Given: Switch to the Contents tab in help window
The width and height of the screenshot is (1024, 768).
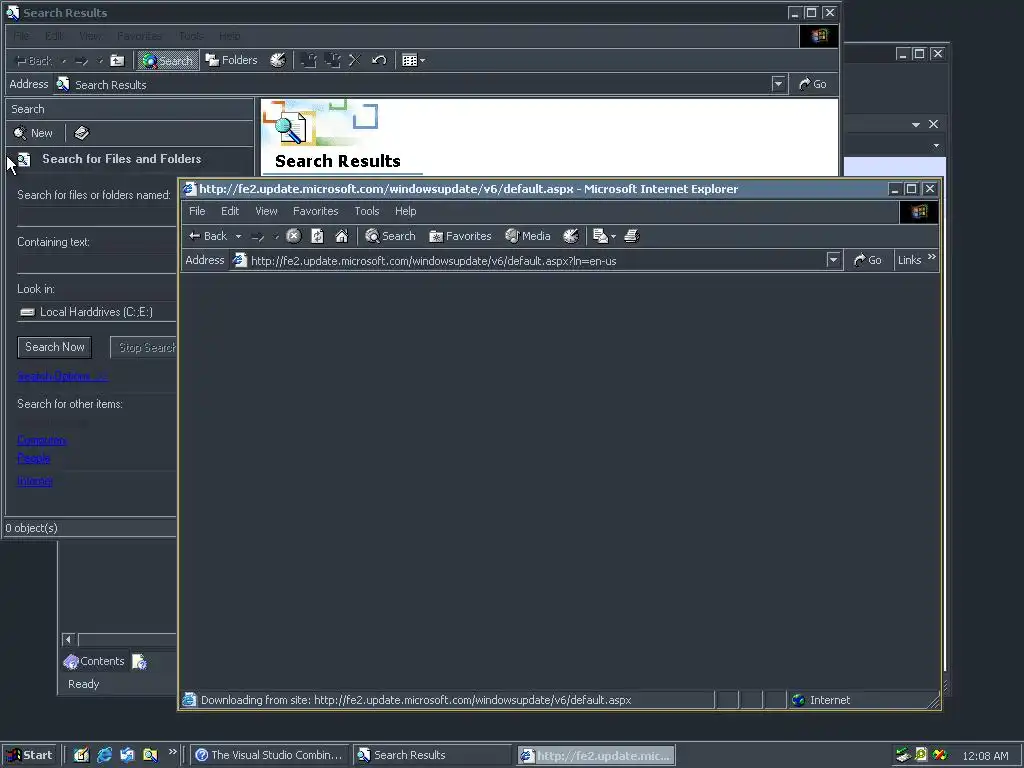Looking at the screenshot, I should (94, 662).
